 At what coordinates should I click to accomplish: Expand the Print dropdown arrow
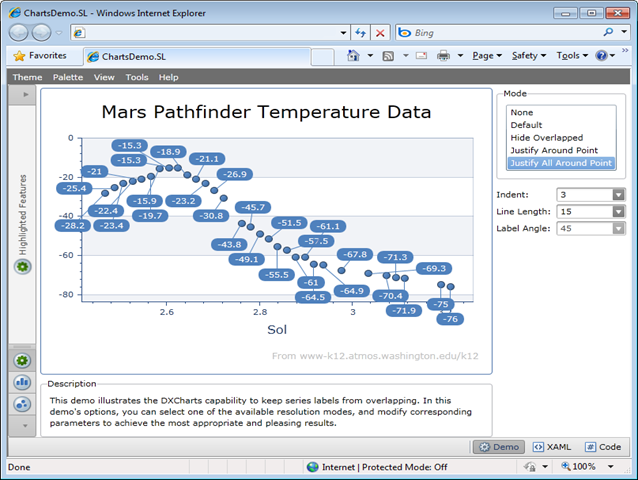click(461, 56)
